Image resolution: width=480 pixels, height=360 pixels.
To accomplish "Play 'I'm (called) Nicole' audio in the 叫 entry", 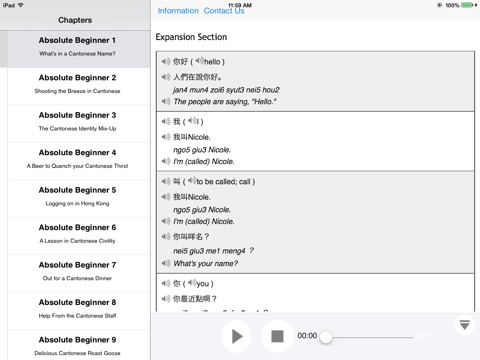I will point(166,221).
